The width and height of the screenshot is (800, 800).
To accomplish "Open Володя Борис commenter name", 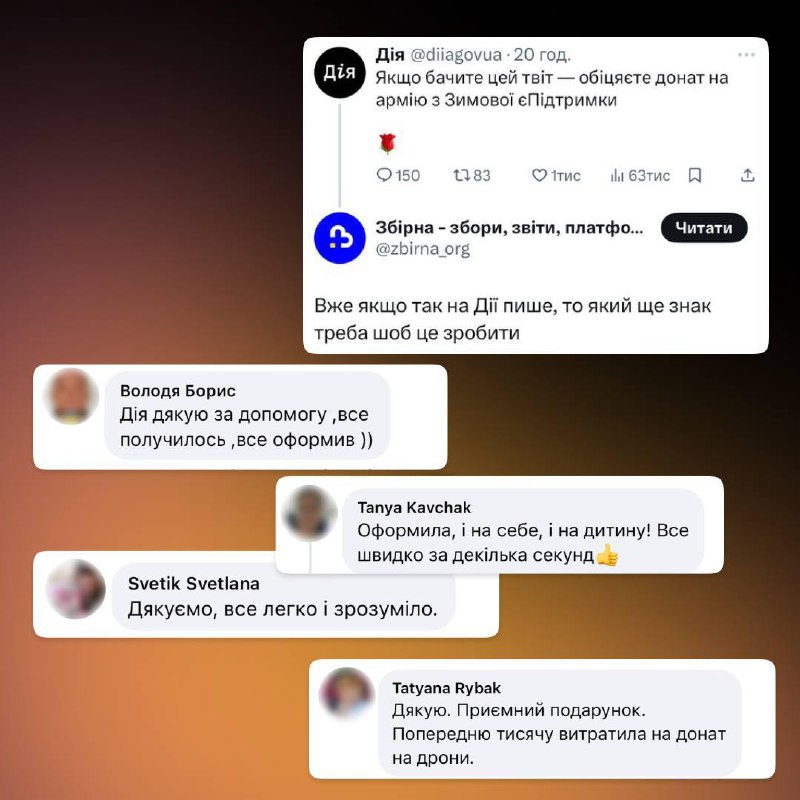I will coord(178,391).
